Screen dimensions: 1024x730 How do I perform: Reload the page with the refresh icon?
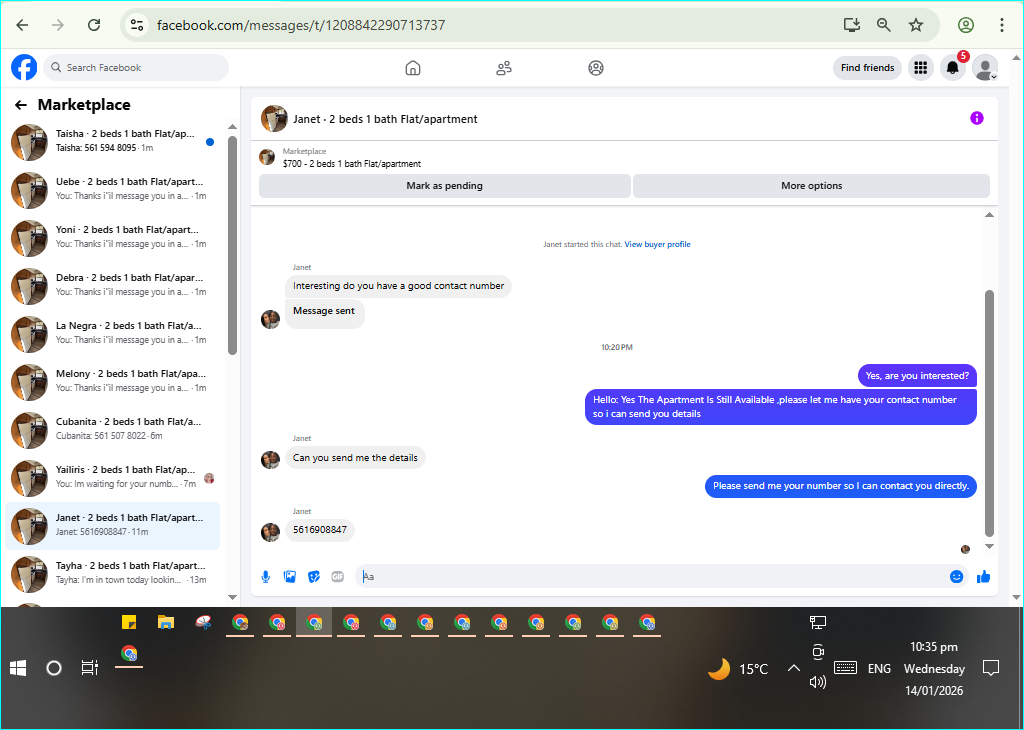point(94,25)
